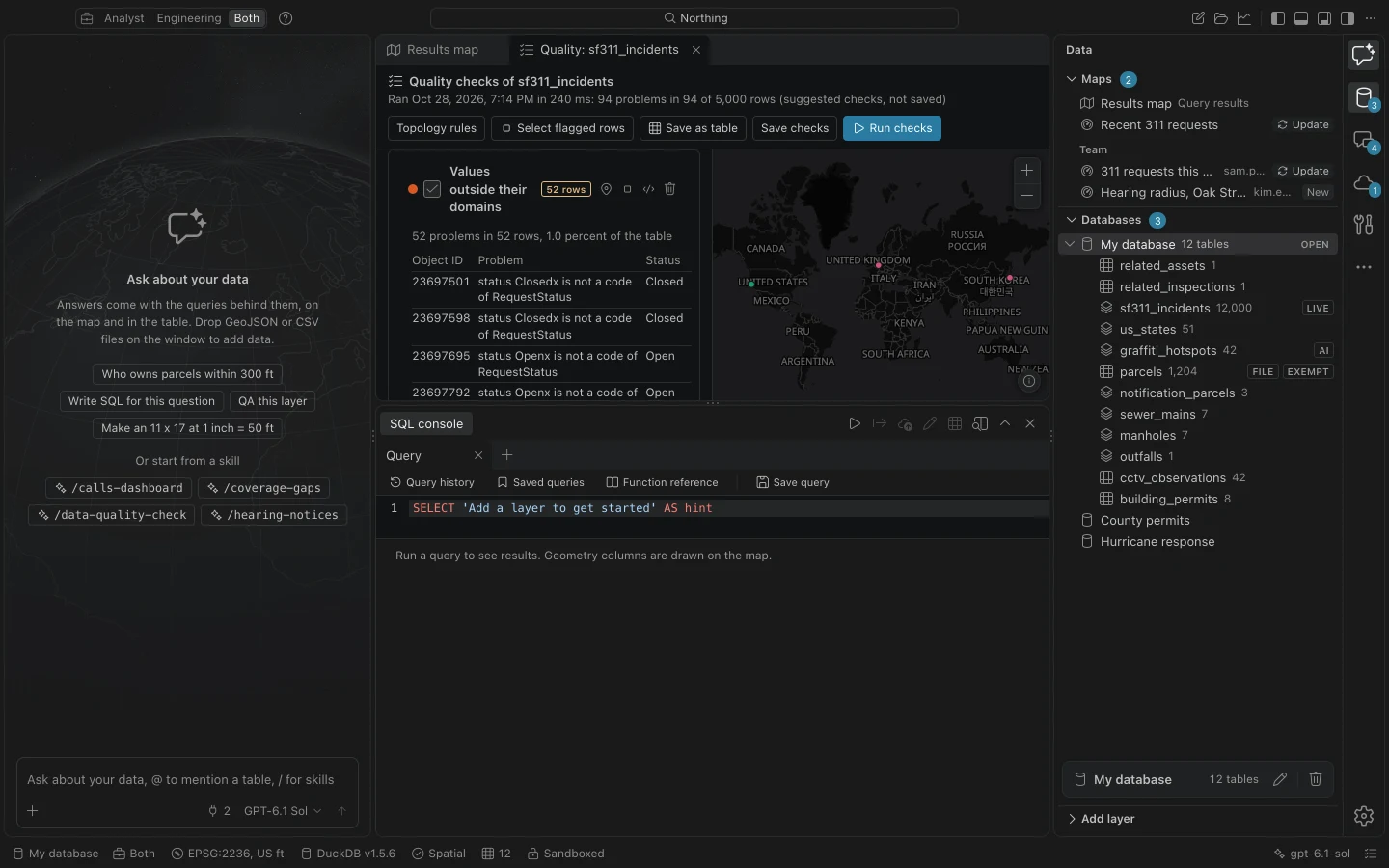Show check SQL code icon

(x=649, y=189)
